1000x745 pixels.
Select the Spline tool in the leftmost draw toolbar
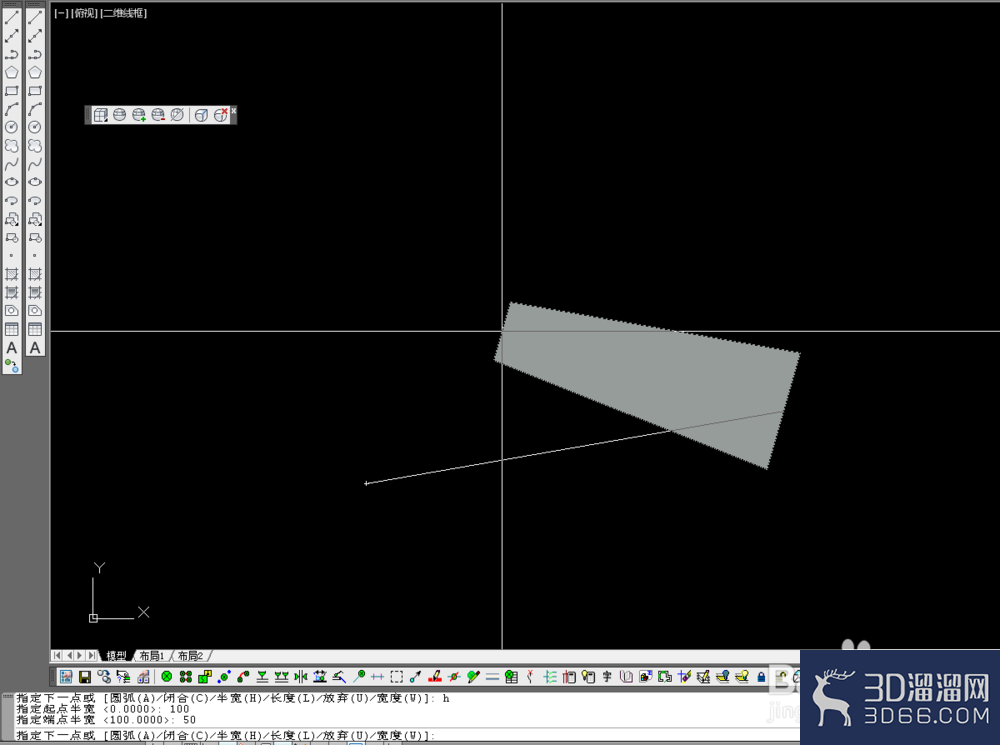click(11, 164)
